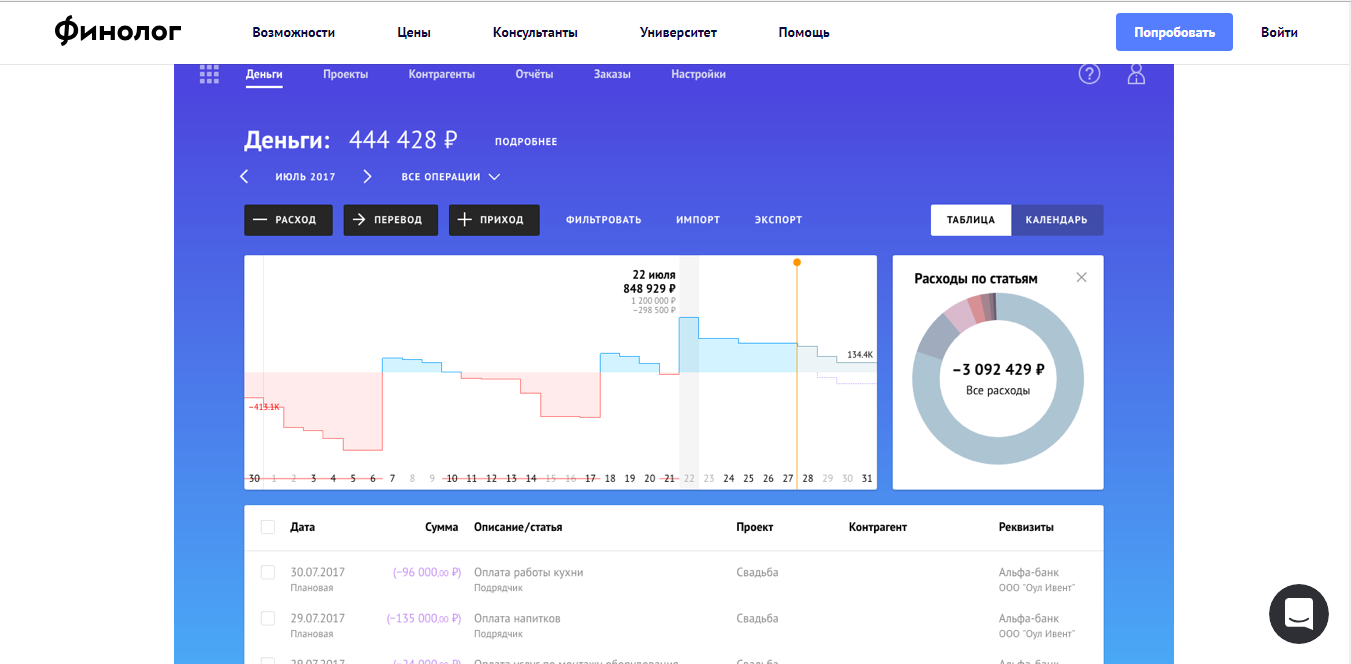The width and height of the screenshot is (1351, 664).
Task: Close the Расходы по статьям panel
Action: tap(1081, 277)
